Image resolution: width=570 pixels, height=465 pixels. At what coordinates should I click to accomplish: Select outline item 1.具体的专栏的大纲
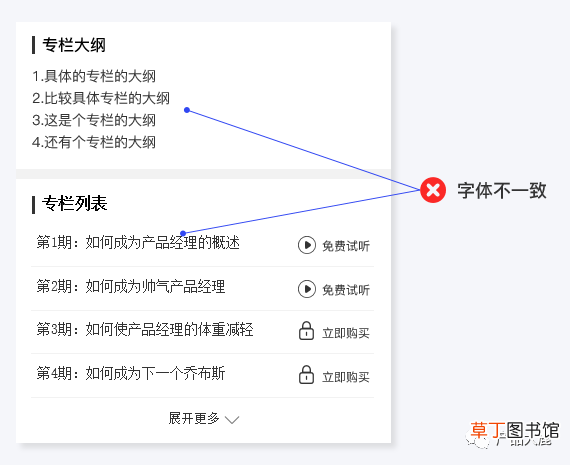click(94, 76)
